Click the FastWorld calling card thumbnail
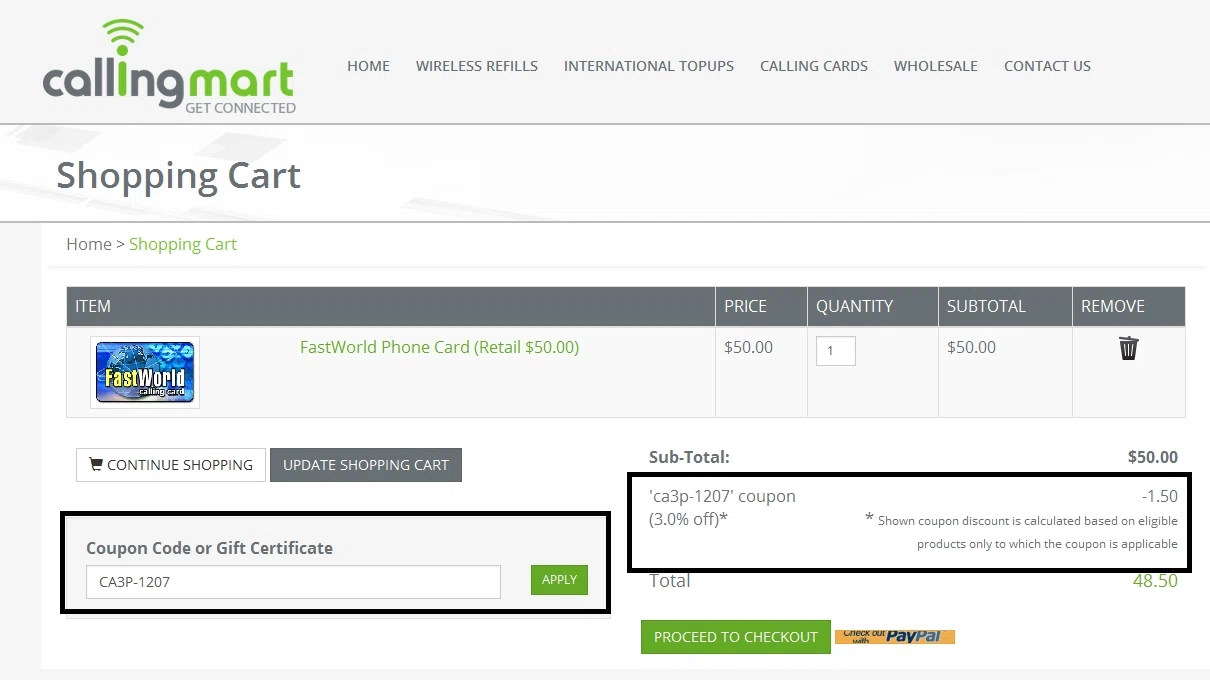Viewport: 1210px width, 680px height. 145,372
